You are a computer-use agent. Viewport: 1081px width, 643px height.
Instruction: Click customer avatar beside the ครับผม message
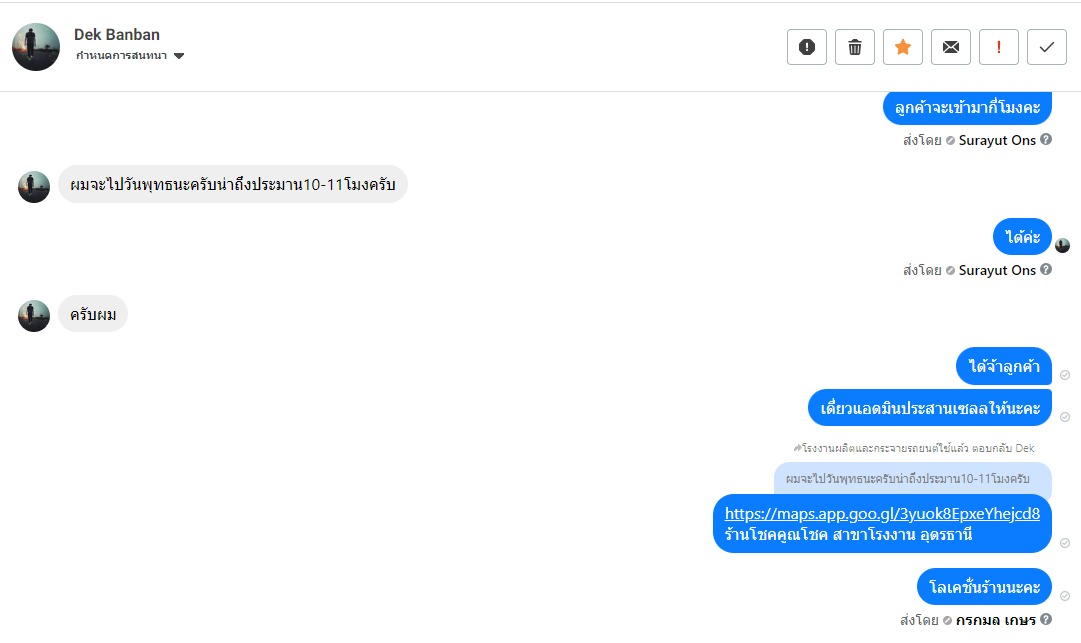point(34,316)
